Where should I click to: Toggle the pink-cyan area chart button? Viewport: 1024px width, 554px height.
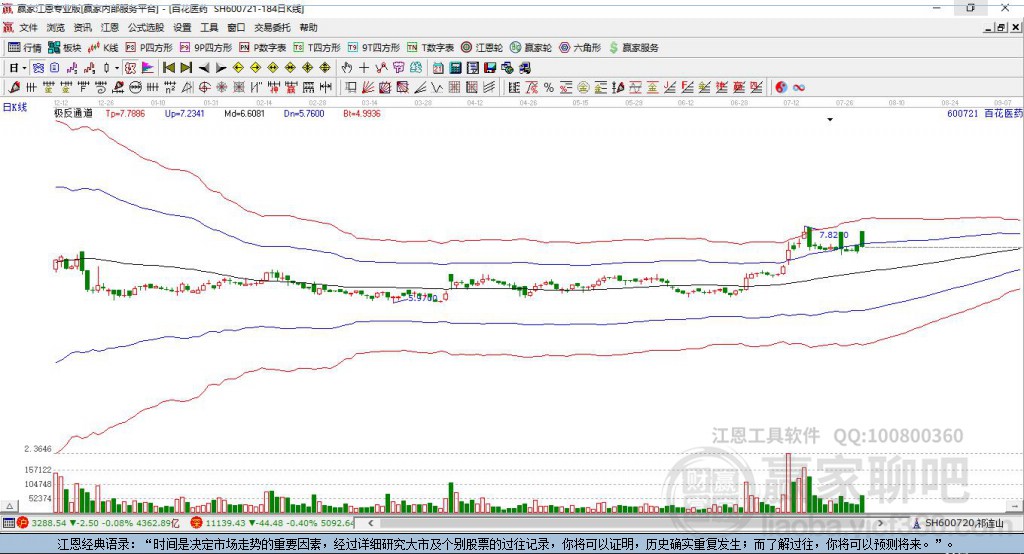tap(148, 68)
